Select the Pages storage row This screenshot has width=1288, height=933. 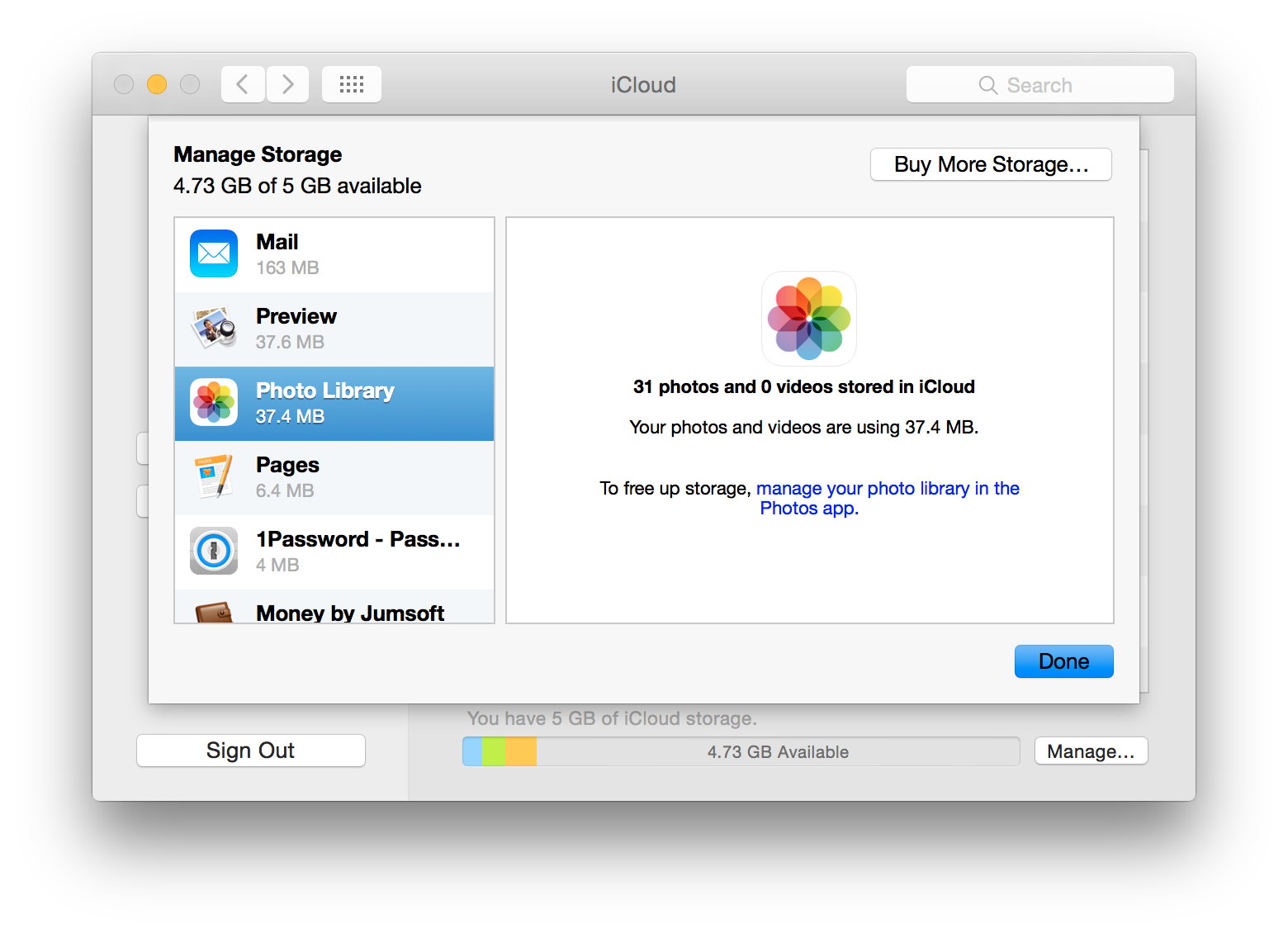tap(347, 476)
